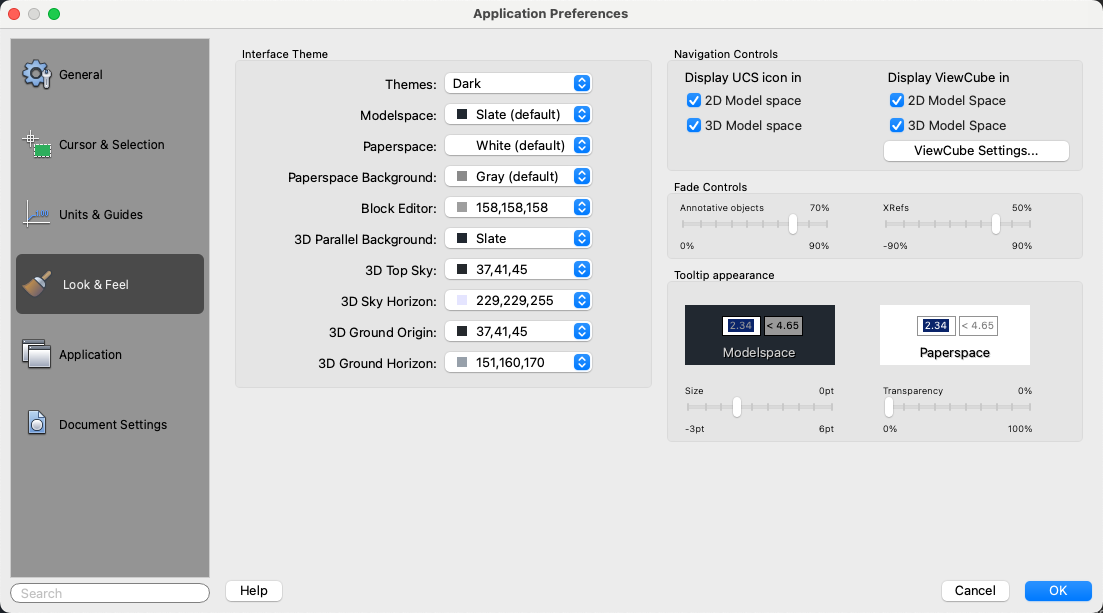Viewport: 1103px width, 613px height.
Task: Disable UCS icon in 2D Model space
Action: pos(694,101)
